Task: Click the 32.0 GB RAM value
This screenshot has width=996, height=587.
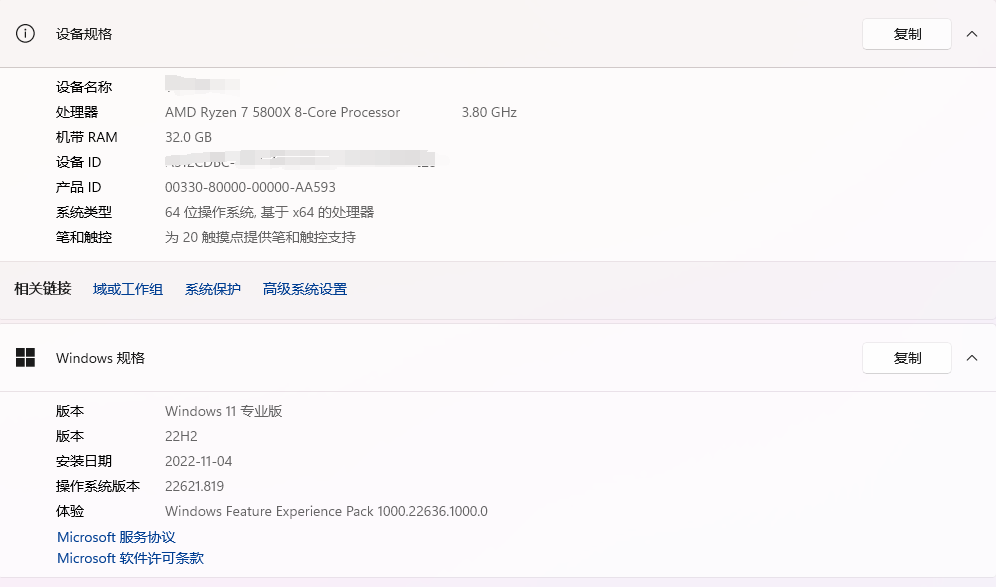Action: (x=189, y=137)
